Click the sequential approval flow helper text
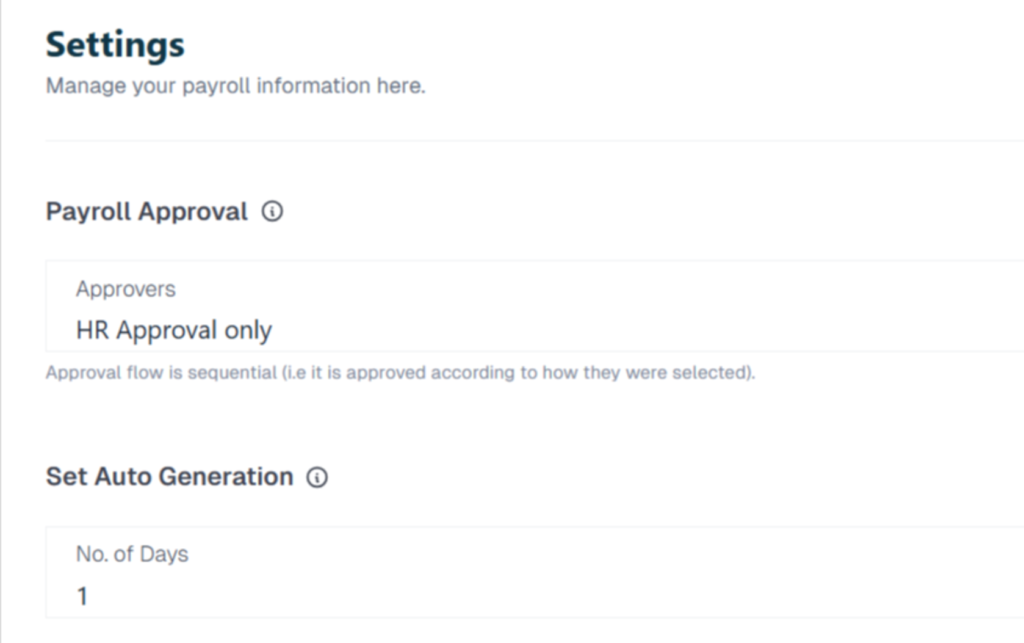 click(x=400, y=375)
